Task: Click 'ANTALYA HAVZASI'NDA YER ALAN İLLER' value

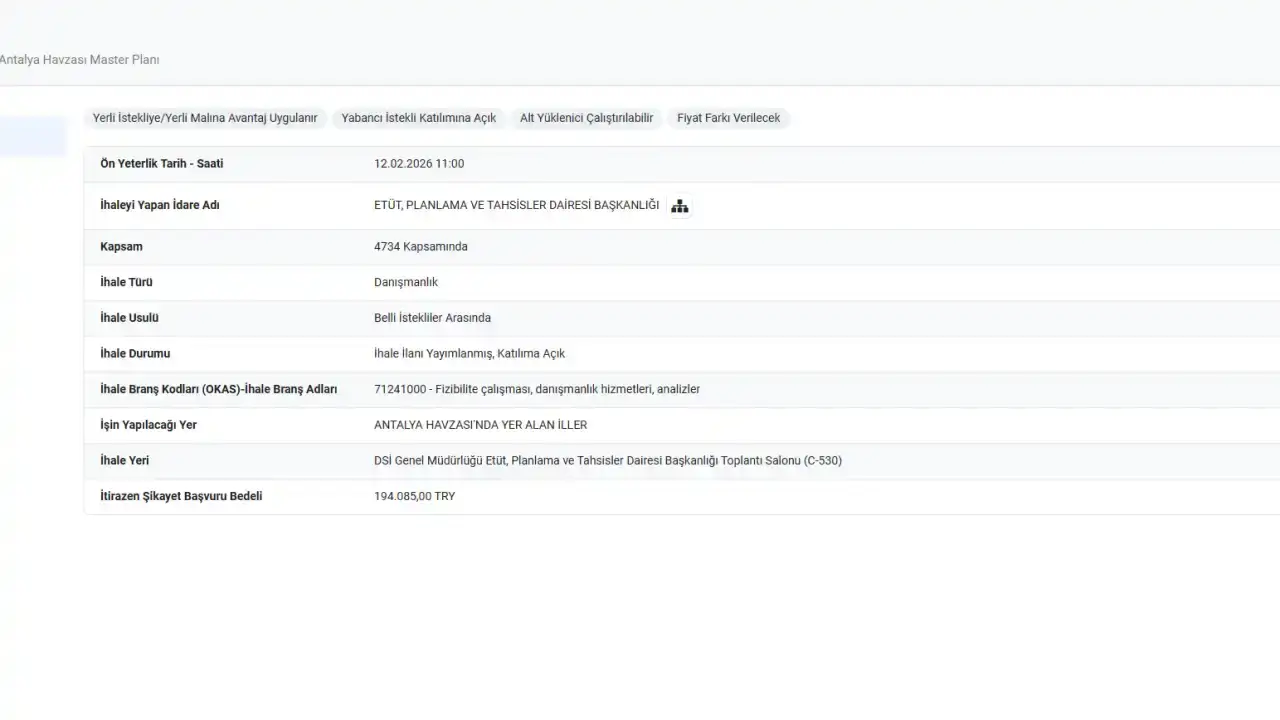Action: click(480, 425)
